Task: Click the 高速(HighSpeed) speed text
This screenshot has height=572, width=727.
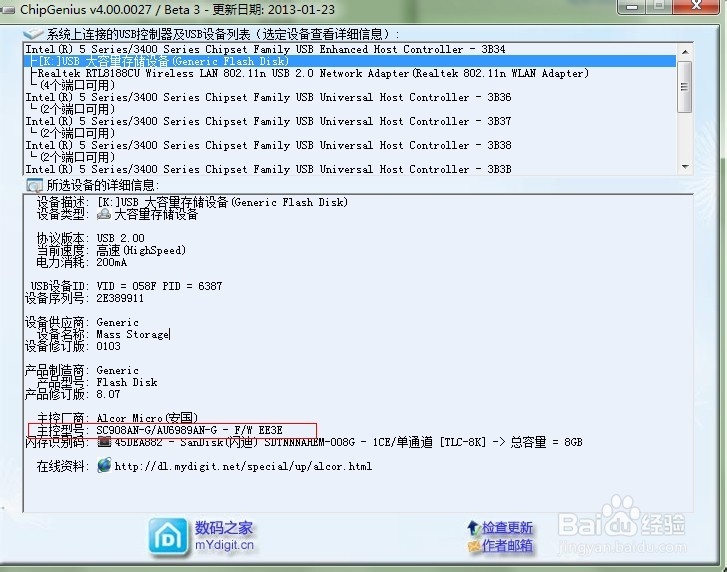Action: coord(141,250)
